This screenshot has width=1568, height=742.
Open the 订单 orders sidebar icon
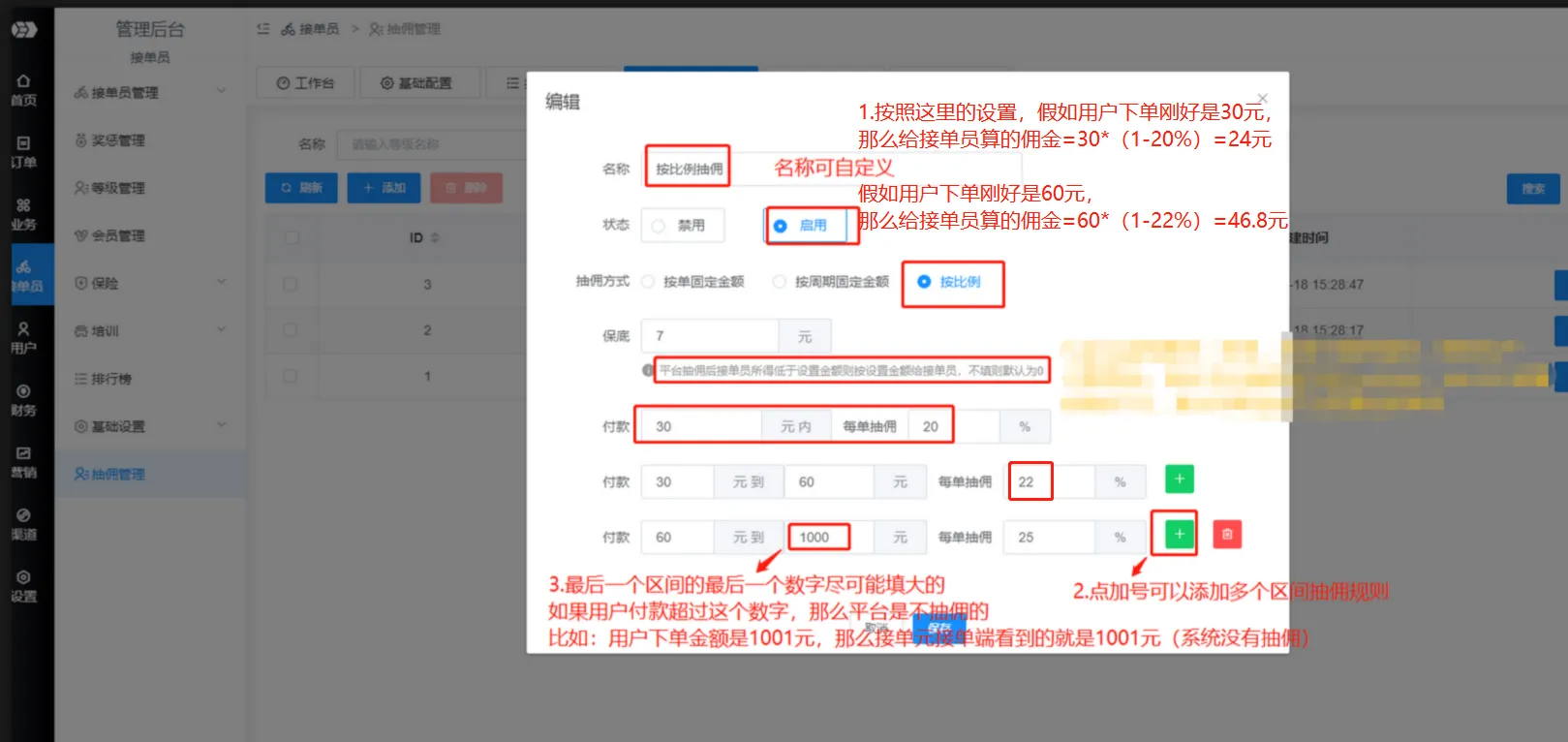[23, 152]
